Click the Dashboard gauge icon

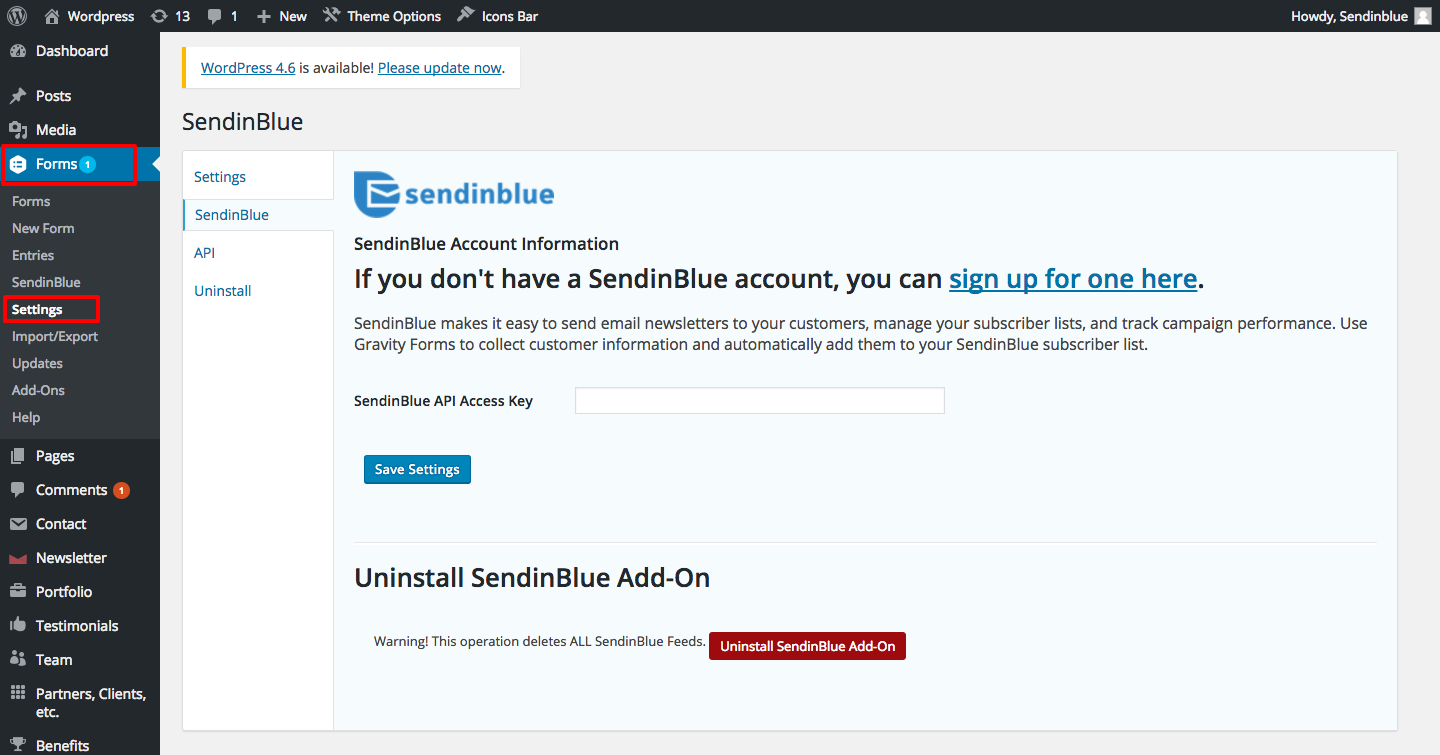[18, 51]
